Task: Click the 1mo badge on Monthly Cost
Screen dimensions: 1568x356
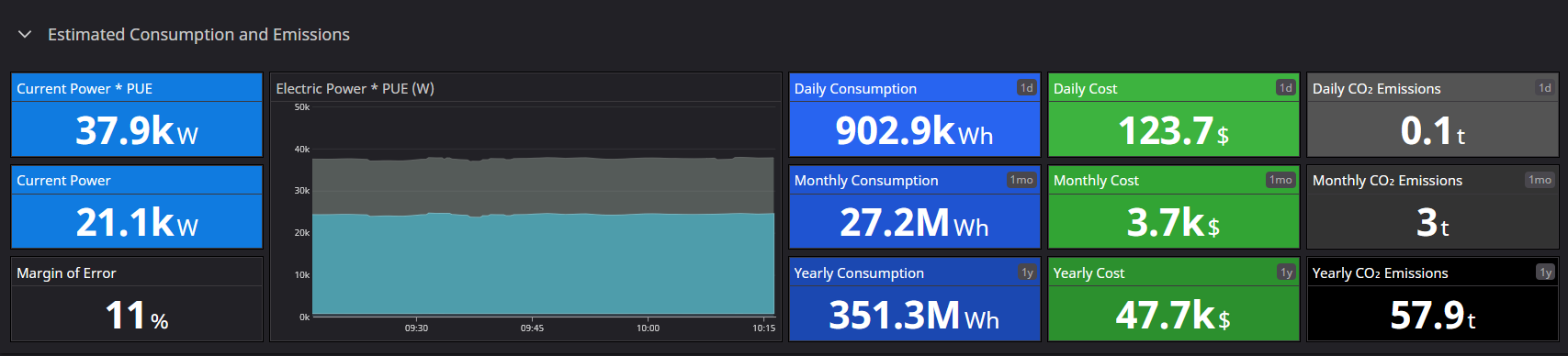Action: point(1280,180)
